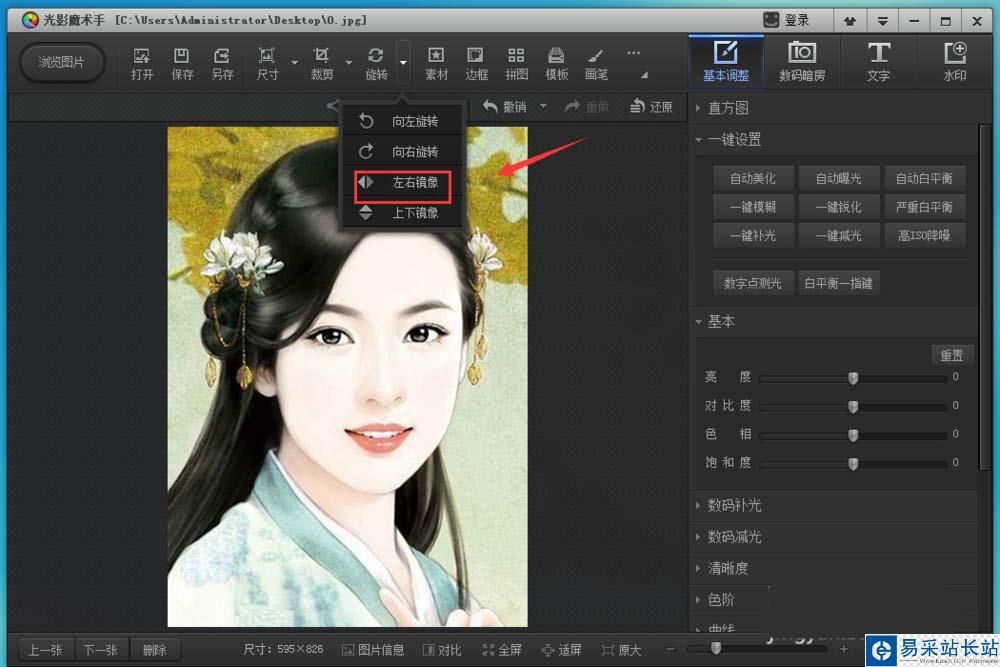Image resolution: width=1000 pixels, height=667 pixels.
Task: Toggle the 对比 compare view
Action: (442, 650)
